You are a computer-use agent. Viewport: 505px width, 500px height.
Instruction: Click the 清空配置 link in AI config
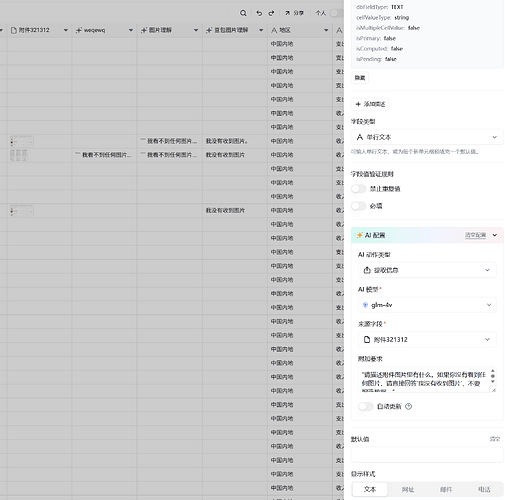475,235
